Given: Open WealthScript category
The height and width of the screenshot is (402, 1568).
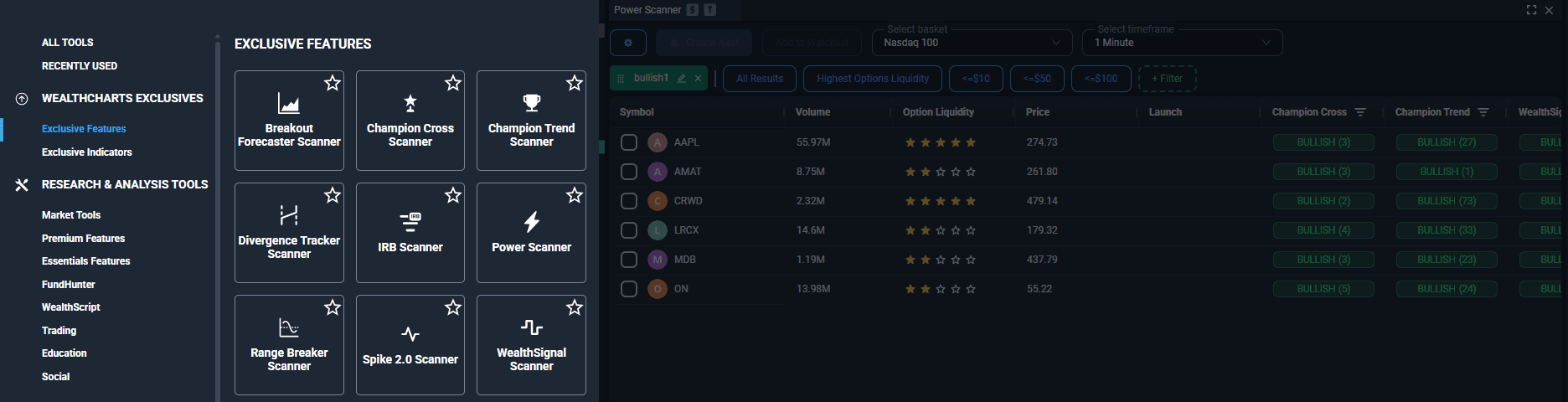Looking at the screenshot, I should [71, 307].
